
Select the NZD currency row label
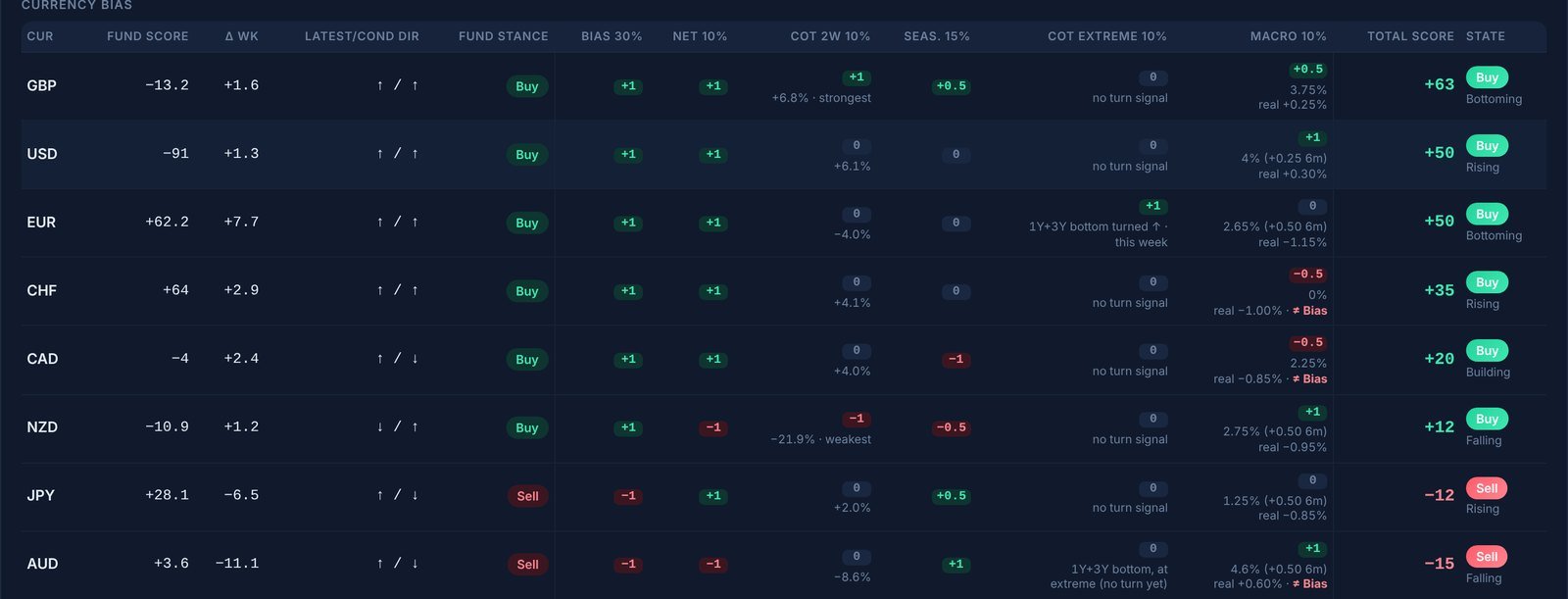tap(42, 427)
